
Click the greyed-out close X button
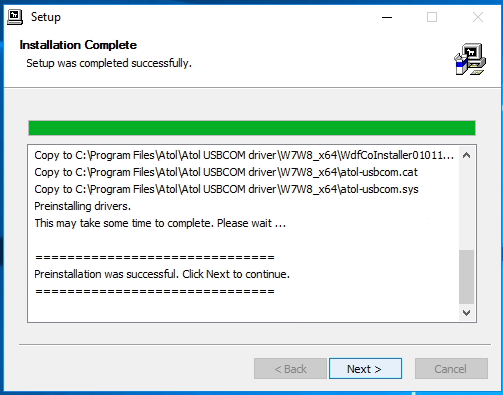478,17
